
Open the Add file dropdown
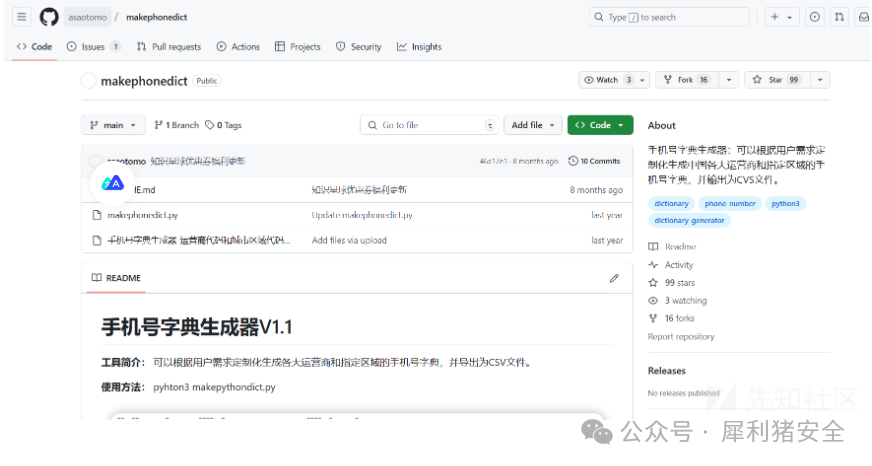pyautogui.click(x=533, y=125)
